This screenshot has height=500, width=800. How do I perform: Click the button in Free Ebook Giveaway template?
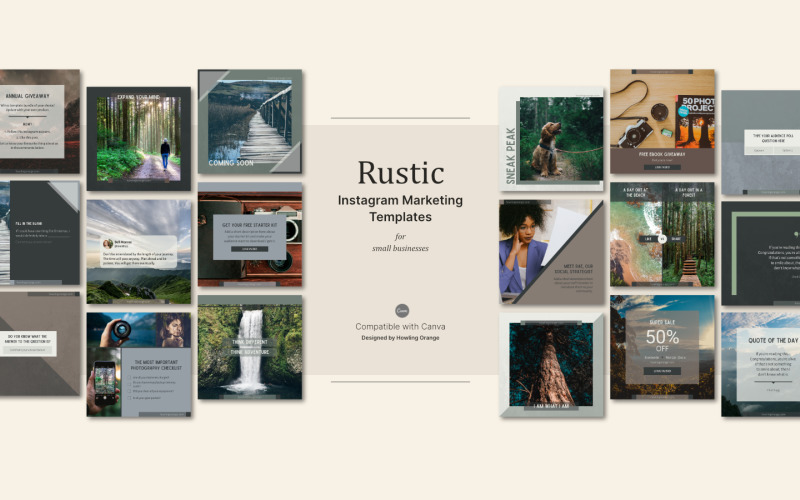[662, 167]
